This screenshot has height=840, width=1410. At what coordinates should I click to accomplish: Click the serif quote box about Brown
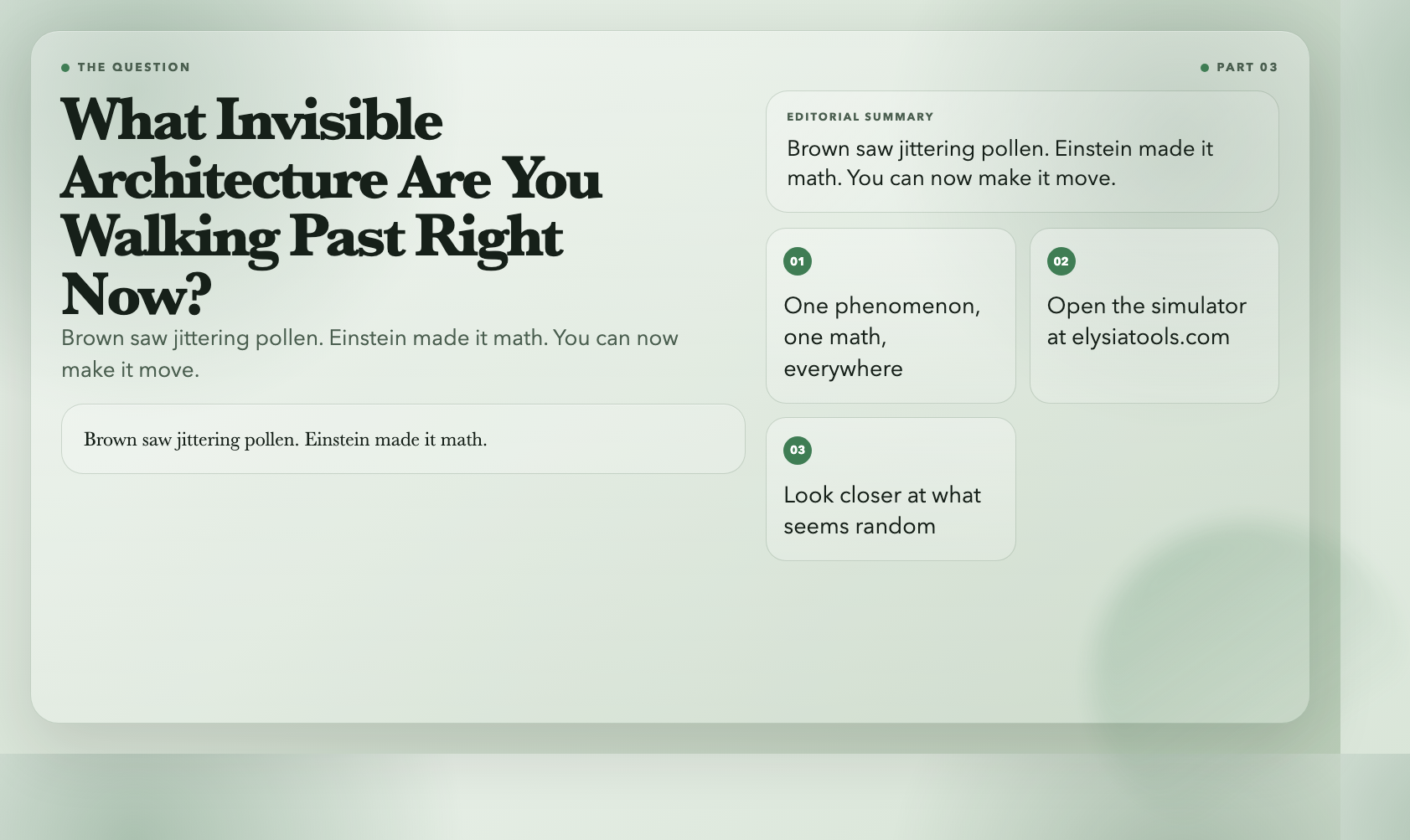tap(403, 439)
